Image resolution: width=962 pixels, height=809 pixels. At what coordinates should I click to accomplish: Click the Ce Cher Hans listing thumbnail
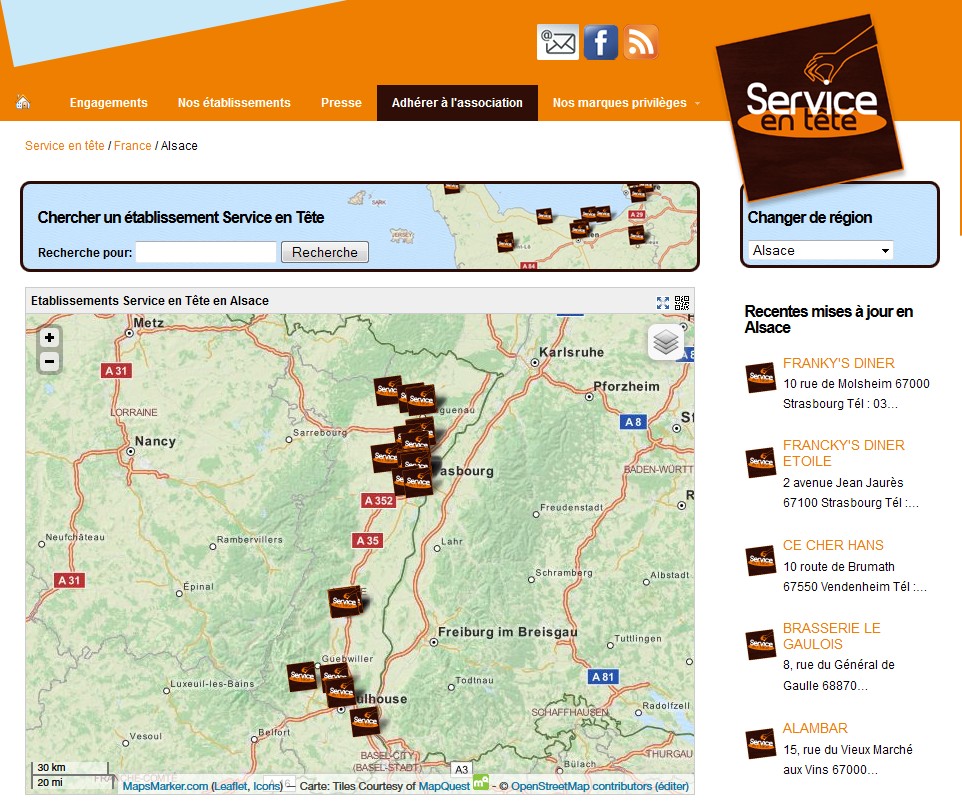click(x=761, y=560)
